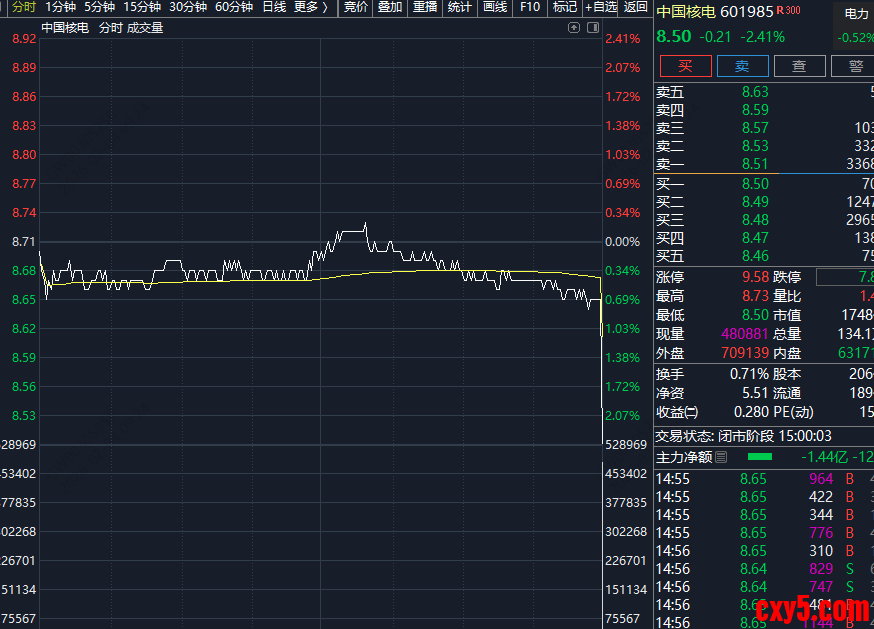Click the 换手 0.71% value
The height and width of the screenshot is (629, 874).
point(749,374)
